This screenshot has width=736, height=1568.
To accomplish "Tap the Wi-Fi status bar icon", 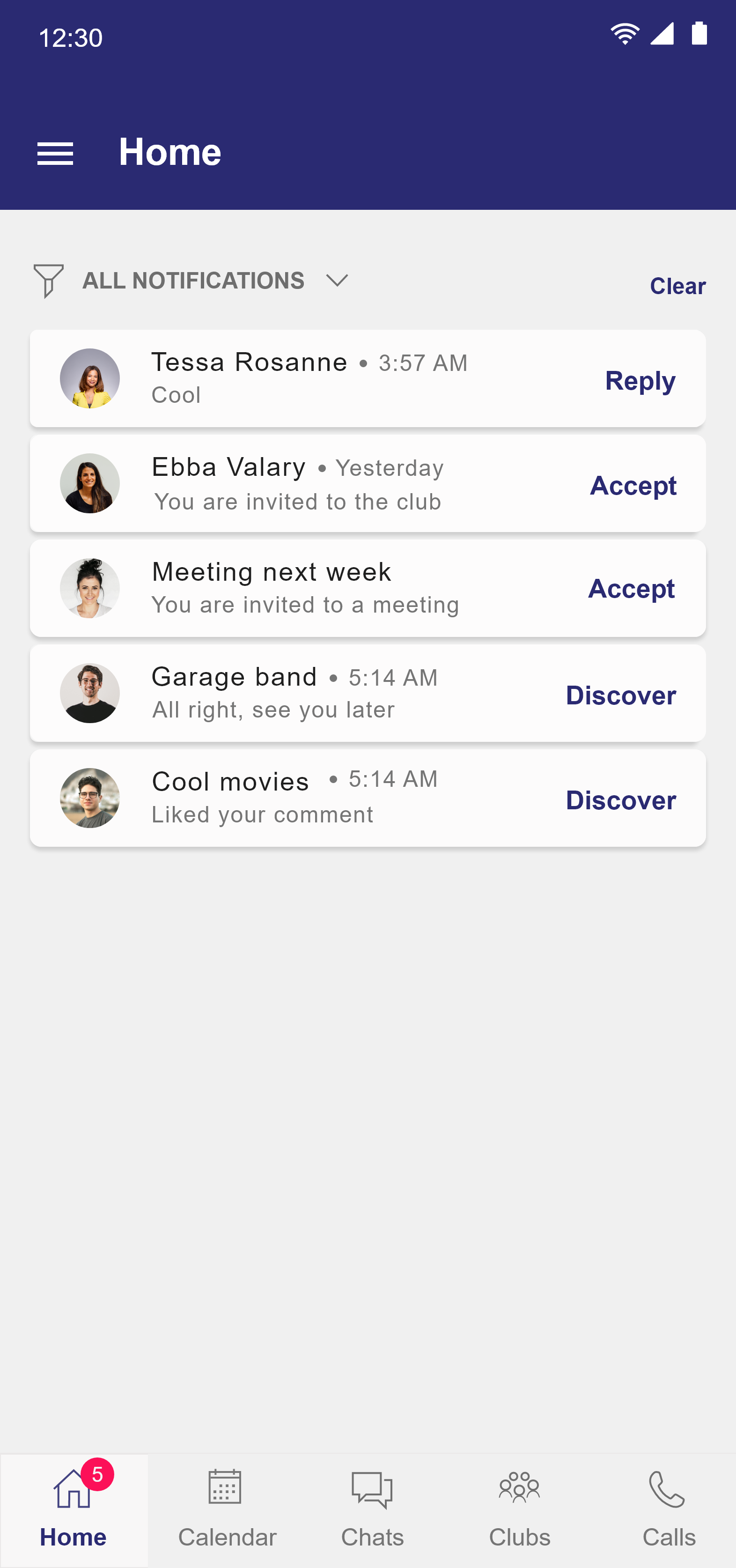I will click(625, 34).
